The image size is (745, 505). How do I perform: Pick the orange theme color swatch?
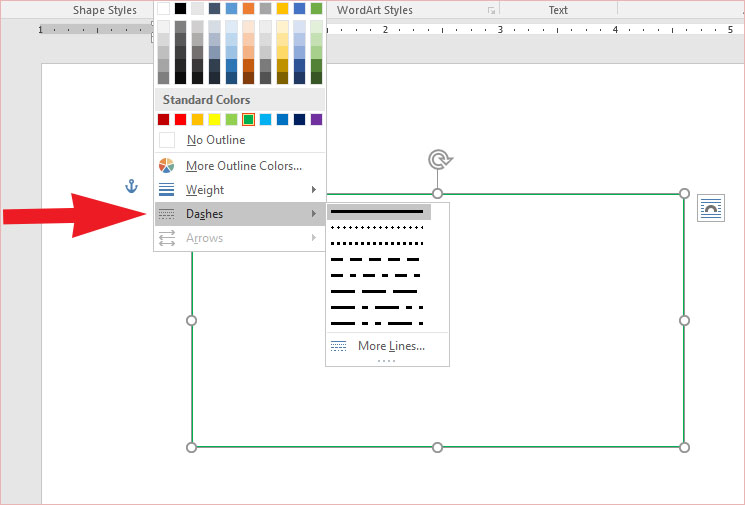pyautogui.click(x=248, y=8)
